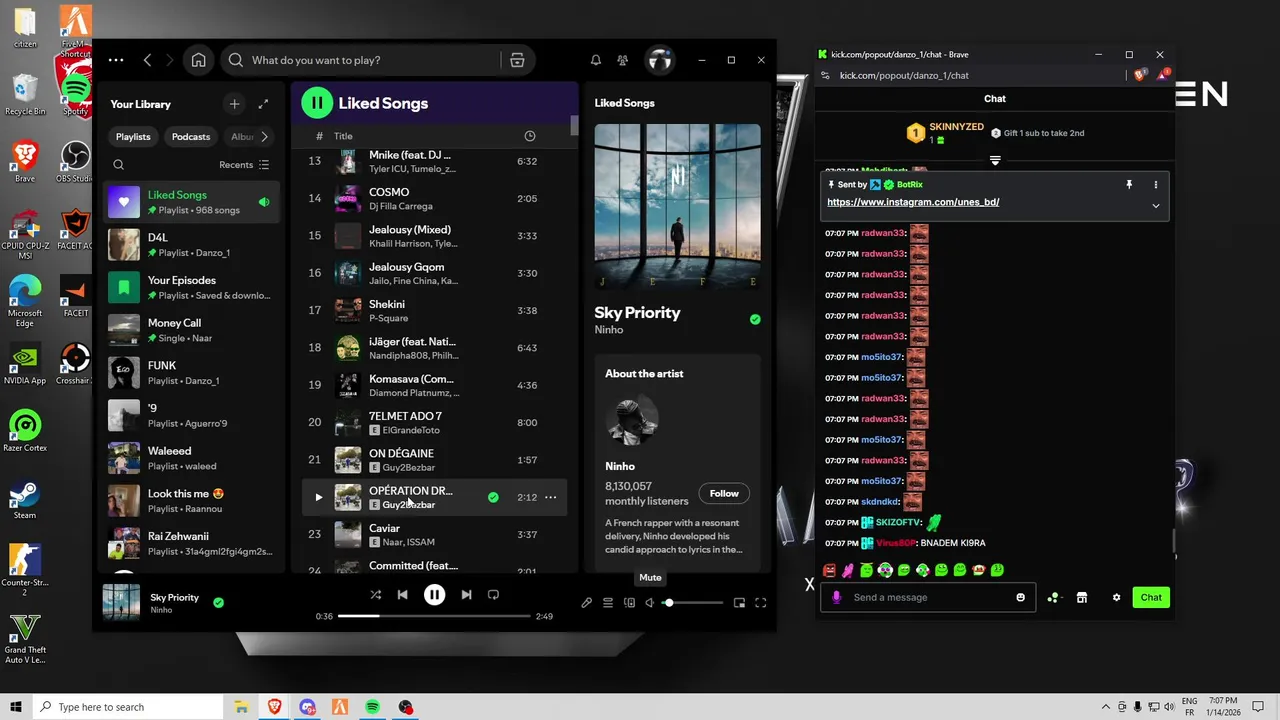Show lyrics with microphone icon
The image size is (1280, 720).
587,603
